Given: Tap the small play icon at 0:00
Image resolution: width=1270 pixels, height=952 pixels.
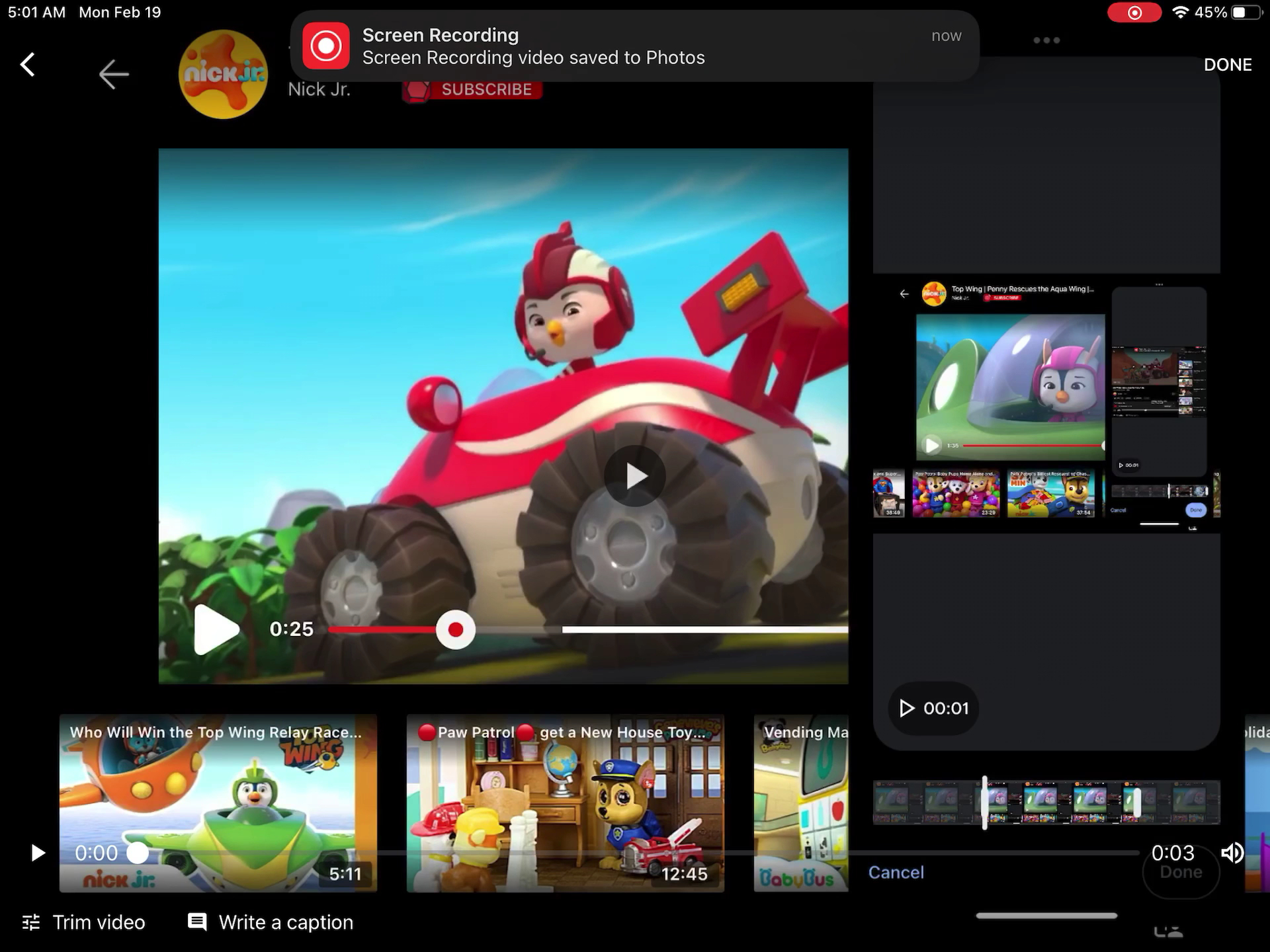Looking at the screenshot, I should pyautogui.click(x=38, y=853).
